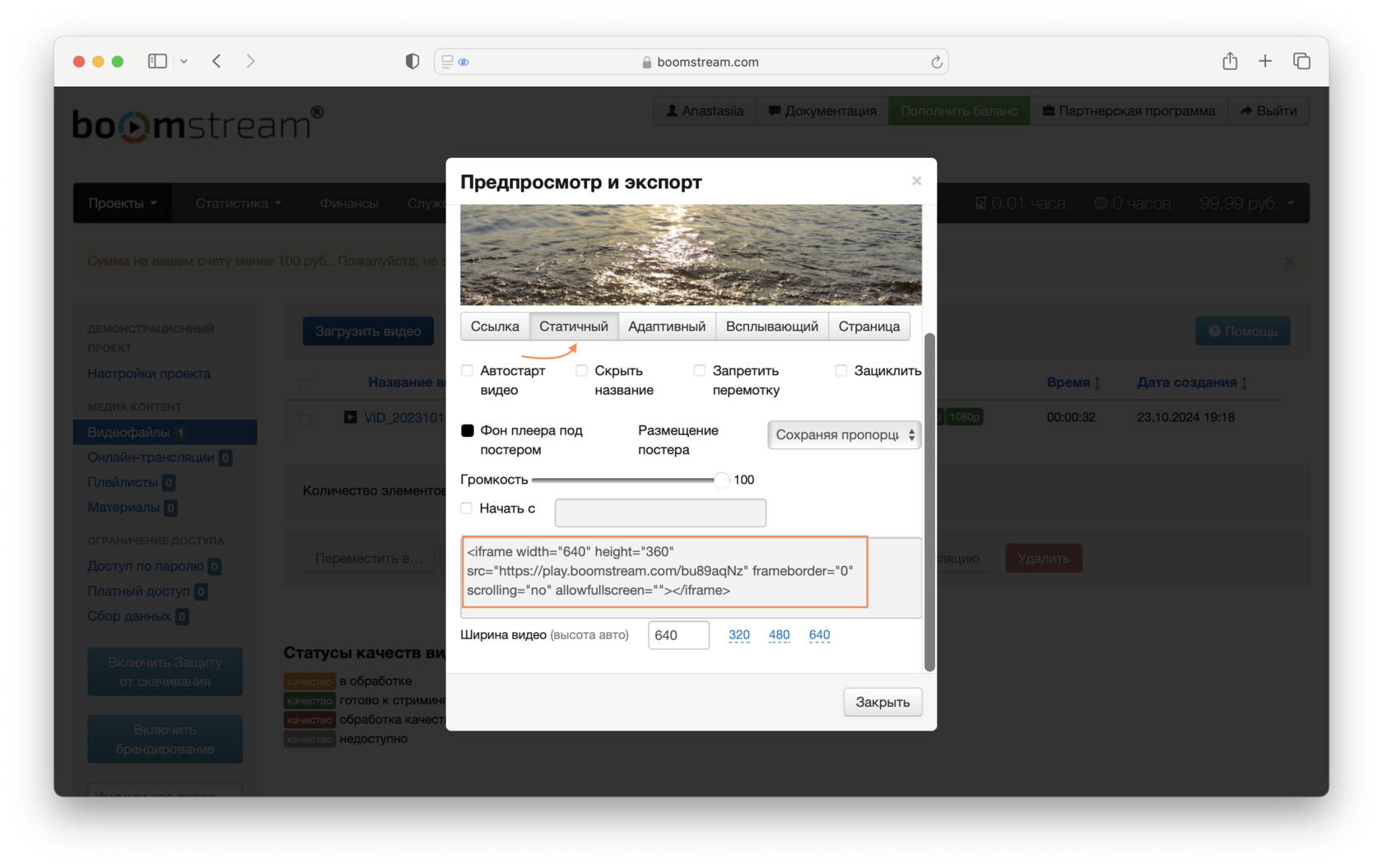Toggle the Safari sidebar icon
Viewport: 1383px width, 868px height.
[x=157, y=61]
